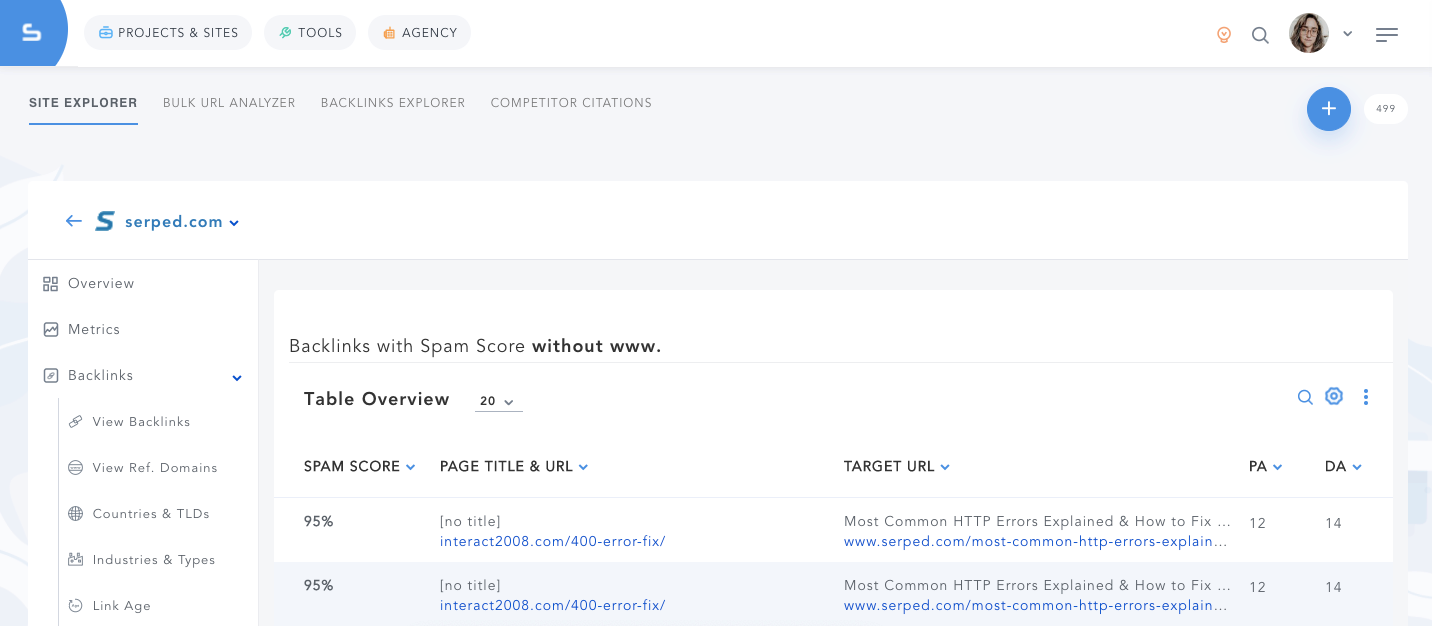Click the Metrics chart icon
Screen dimensions: 1432x626
(51, 330)
